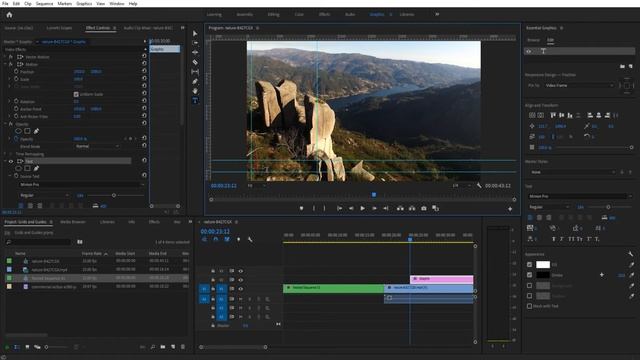The image size is (640, 360).
Task: Collapse the Opacity effect group
Action: point(6,124)
